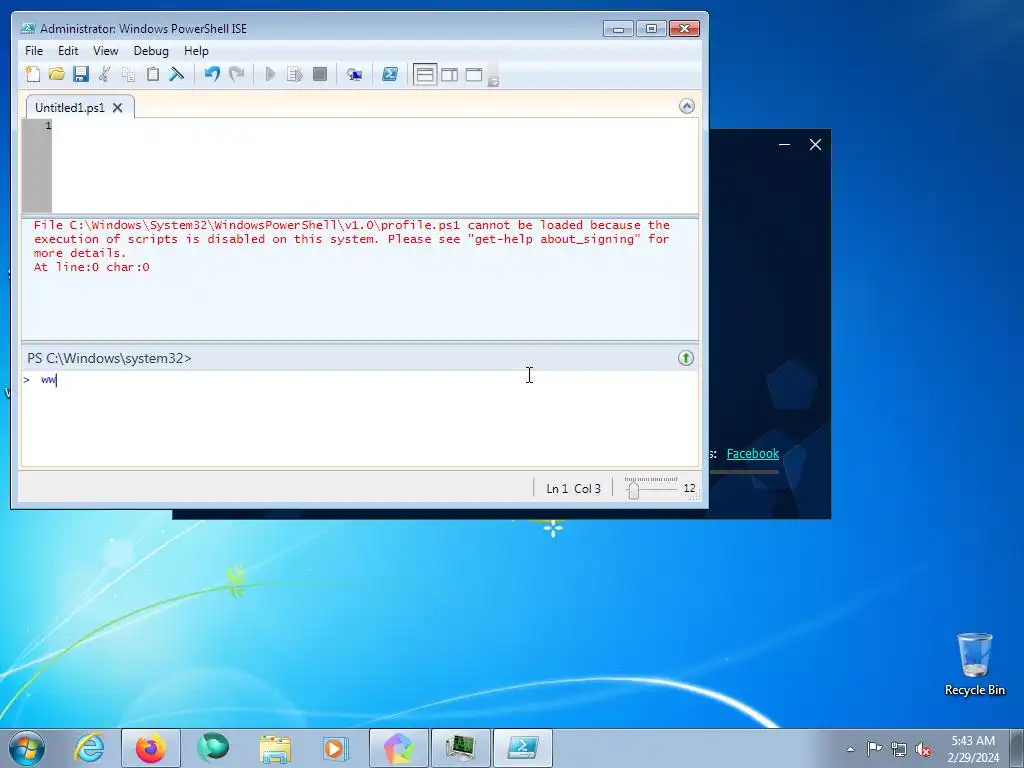The width and height of the screenshot is (1024, 768).
Task: Open the File menu
Action: 34,51
